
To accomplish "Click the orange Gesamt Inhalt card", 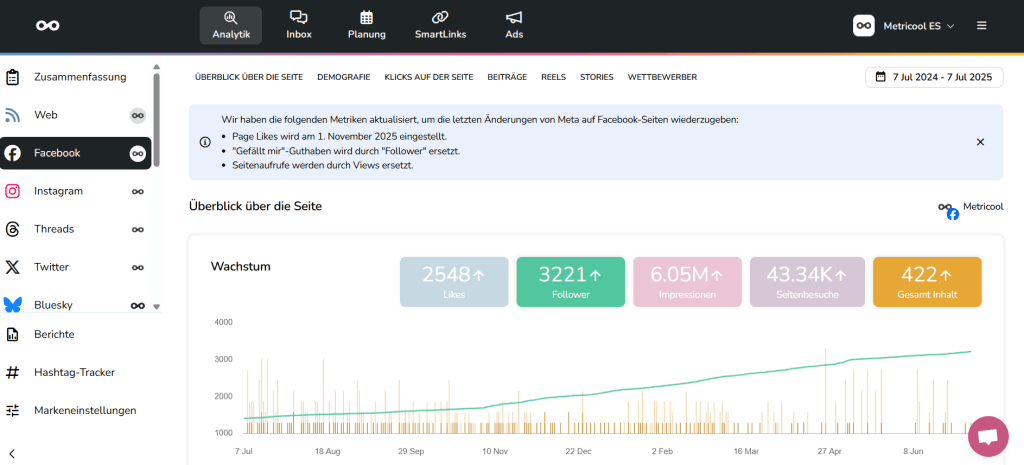I will 926,281.
